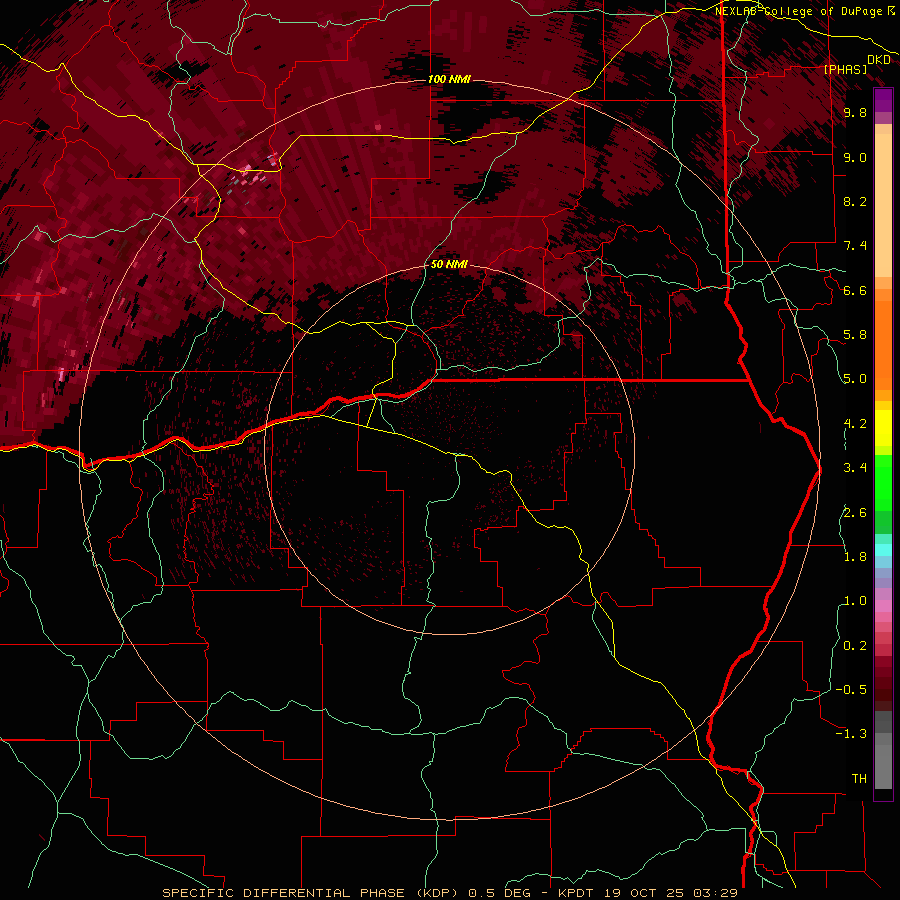Click the 19 OCT 25 date text
This screenshot has height=900, width=900.
(x=642, y=893)
